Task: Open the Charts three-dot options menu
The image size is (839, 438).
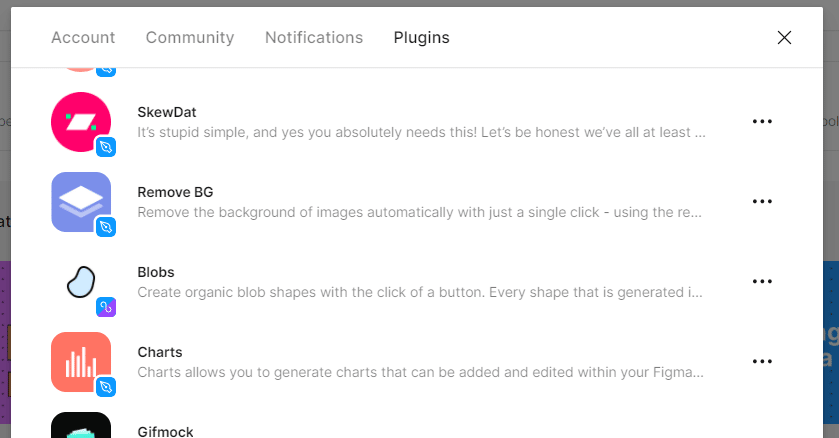Action: pos(762,362)
